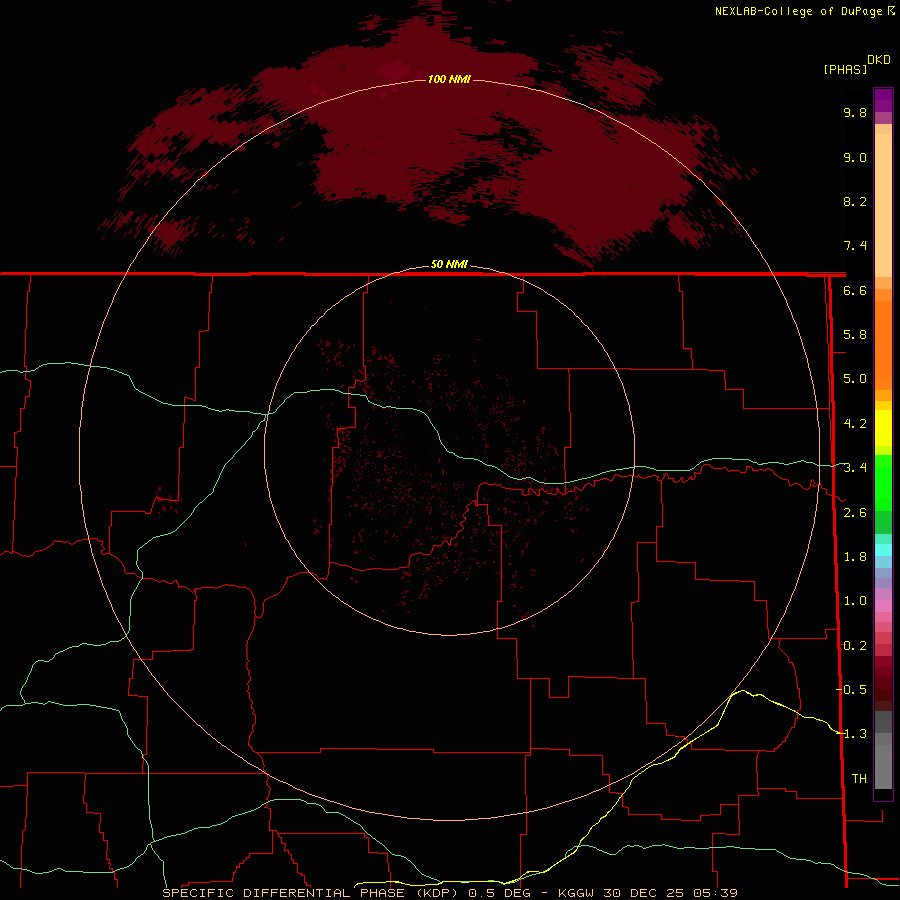The width and height of the screenshot is (900, 900).
Task: Click the [PHAS] legend unit label
Action: (x=845, y=69)
